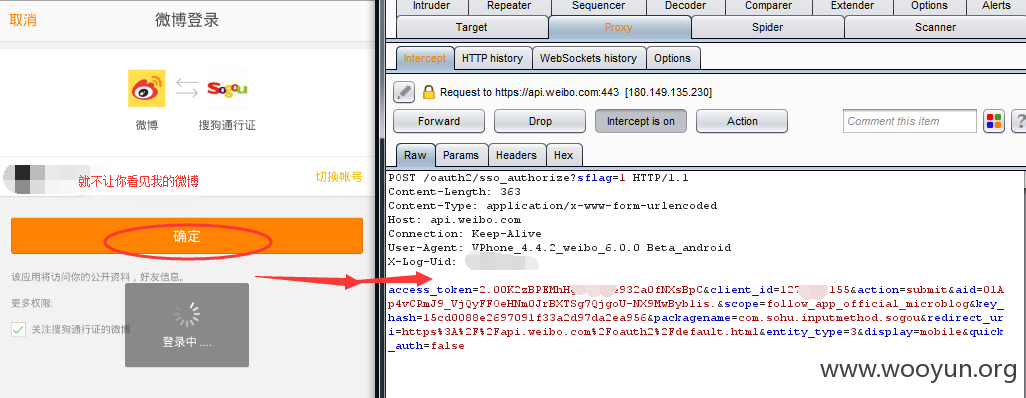The width and height of the screenshot is (1026, 398).
Task: Open the HTTP history sub-tab
Action: [x=492, y=58]
